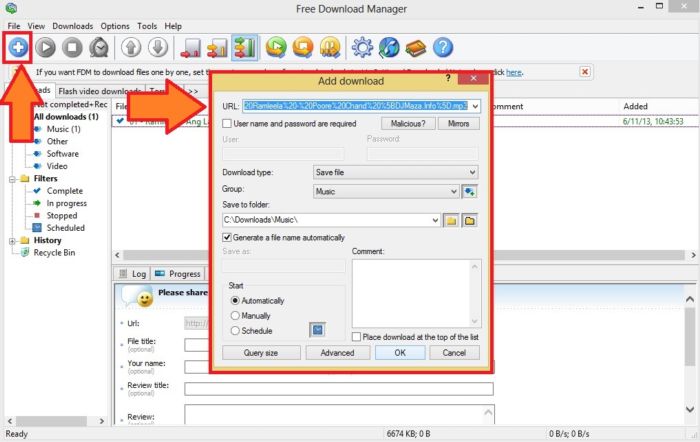
Task: Follow the 'here' link in the tip bar
Action: (513, 72)
